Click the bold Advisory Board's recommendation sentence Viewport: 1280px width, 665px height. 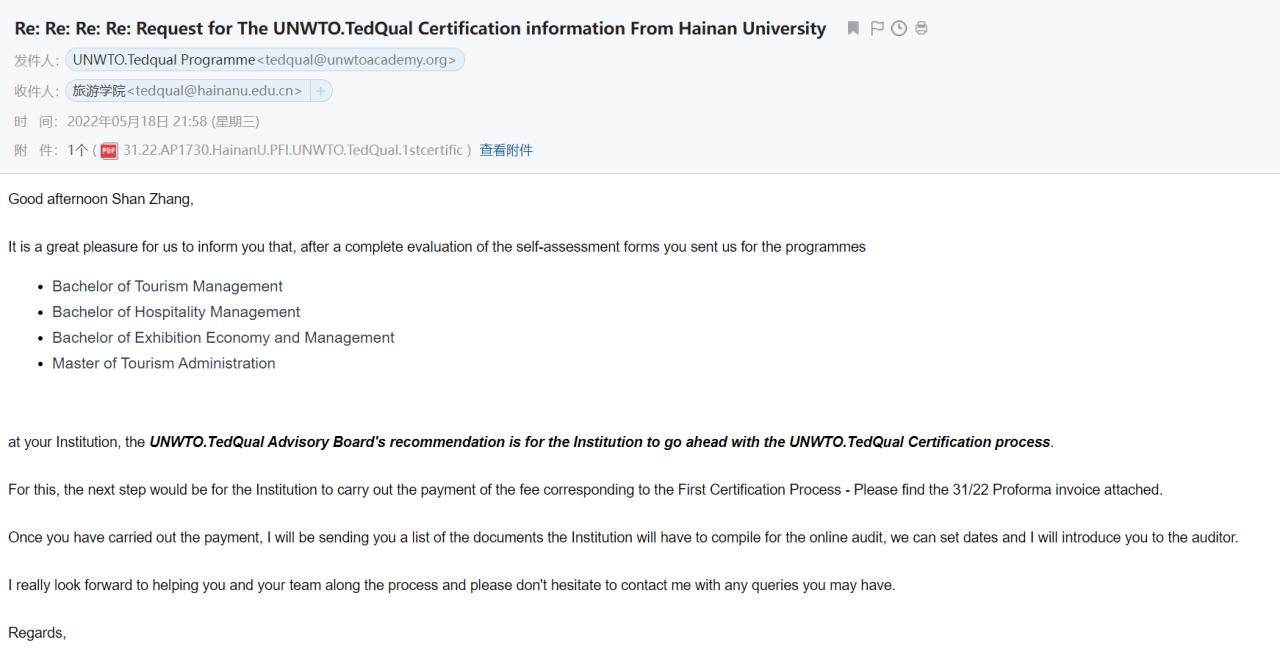pyautogui.click(x=600, y=442)
